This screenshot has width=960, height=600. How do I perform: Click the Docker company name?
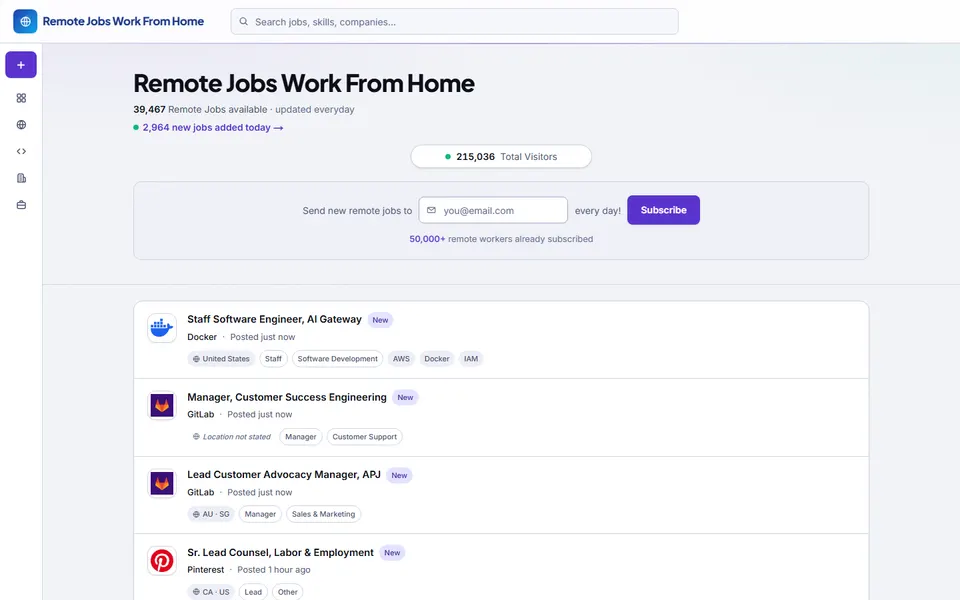tap(202, 337)
